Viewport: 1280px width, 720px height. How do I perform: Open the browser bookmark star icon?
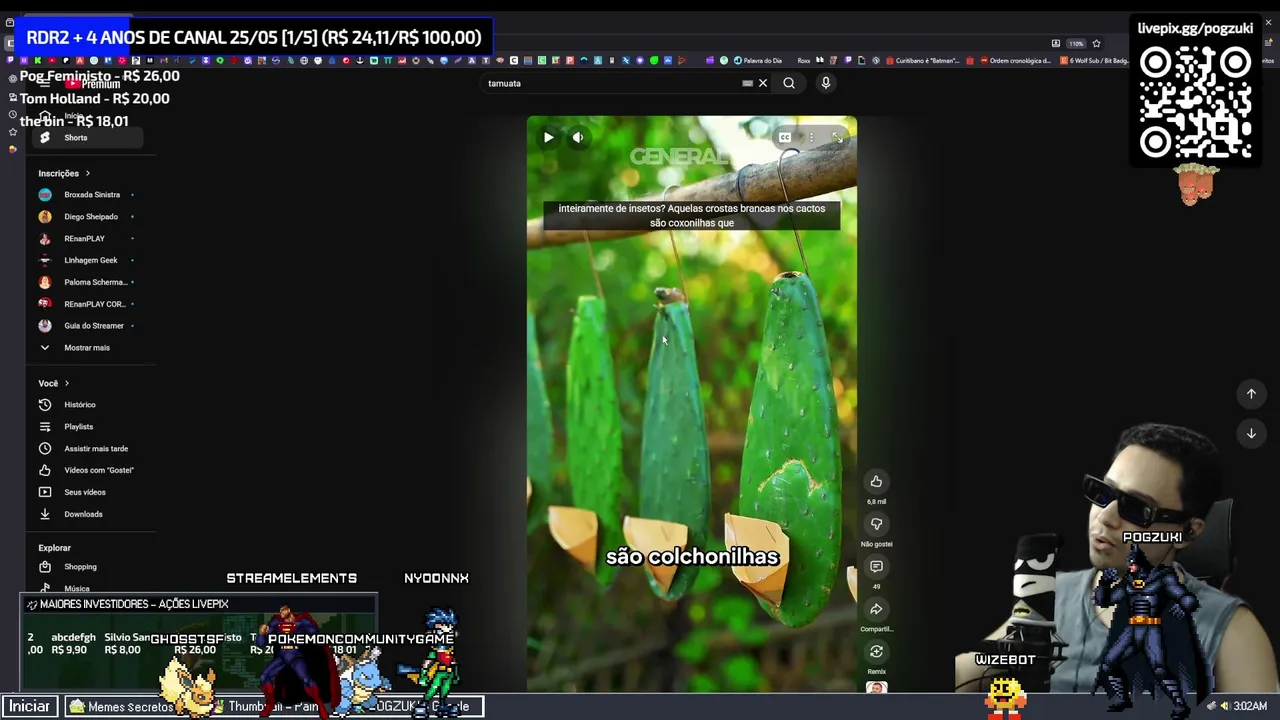point(1096,43)
